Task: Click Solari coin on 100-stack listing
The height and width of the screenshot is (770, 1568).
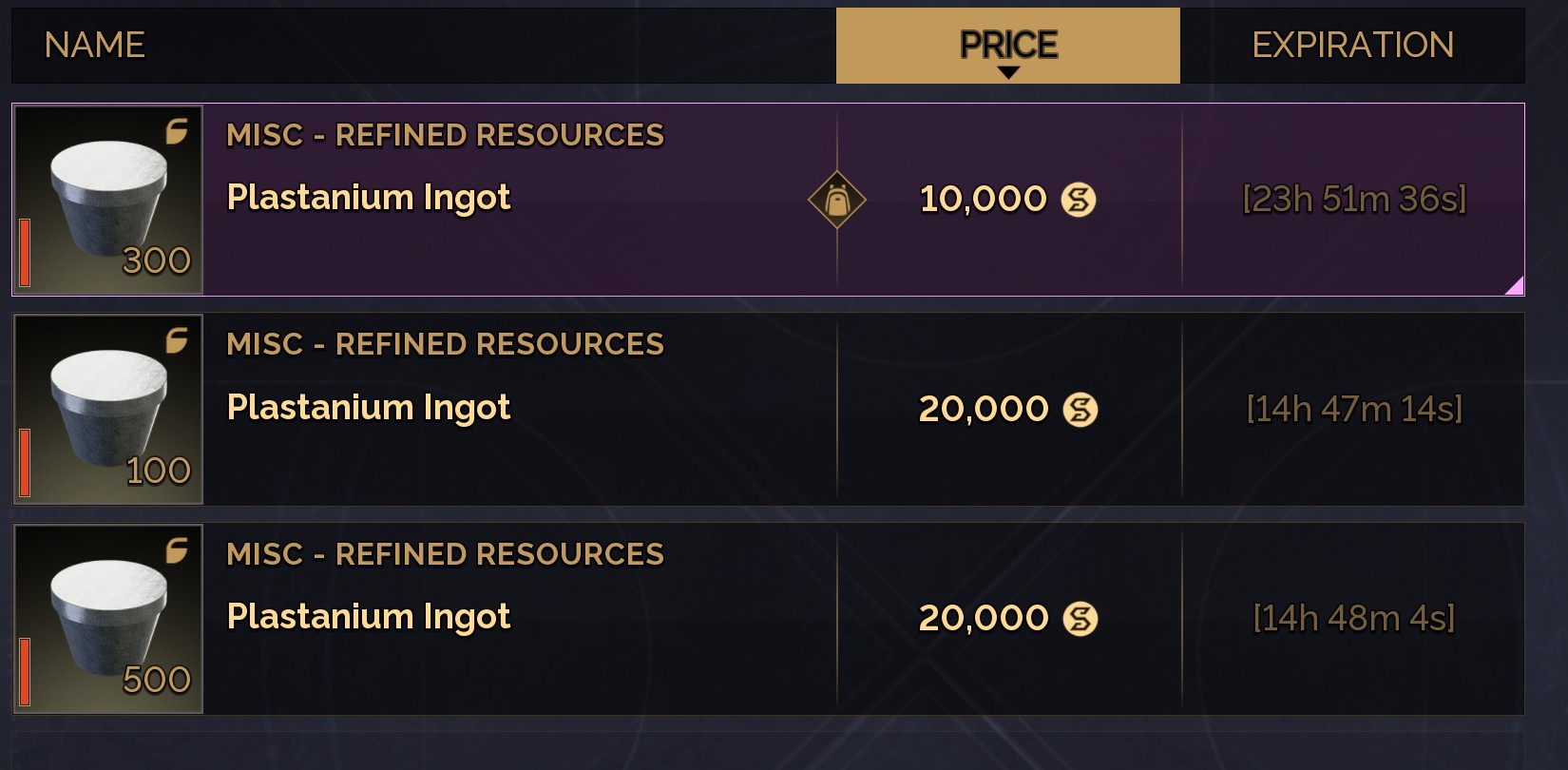Action: [x=1080, y=410]
